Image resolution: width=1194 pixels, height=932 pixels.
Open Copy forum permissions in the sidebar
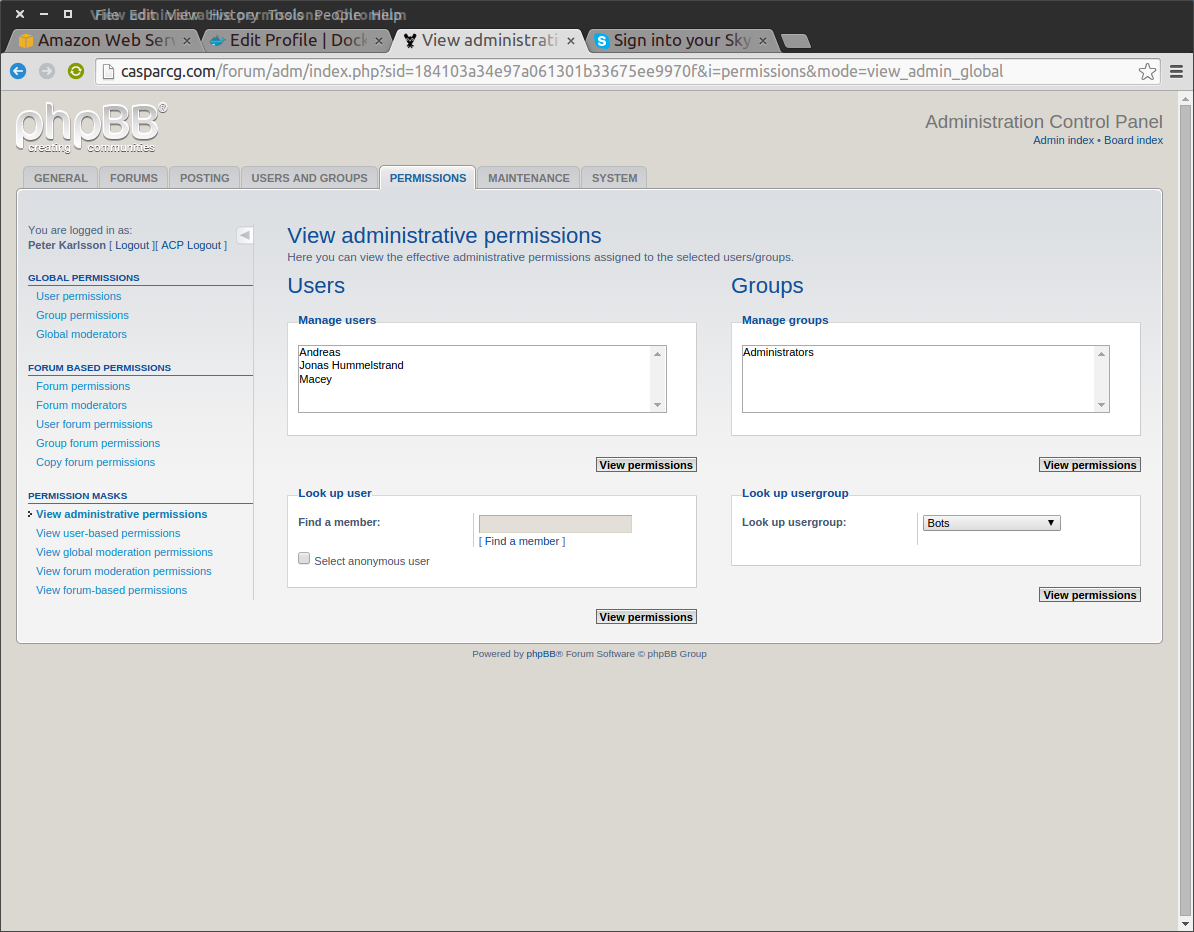[x=95, y=462]
